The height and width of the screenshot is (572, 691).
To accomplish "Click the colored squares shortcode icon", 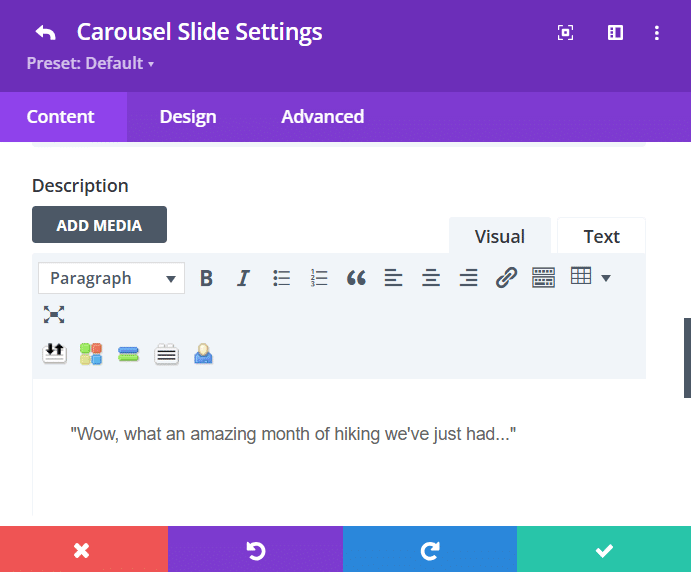I will tap(91, 354).
